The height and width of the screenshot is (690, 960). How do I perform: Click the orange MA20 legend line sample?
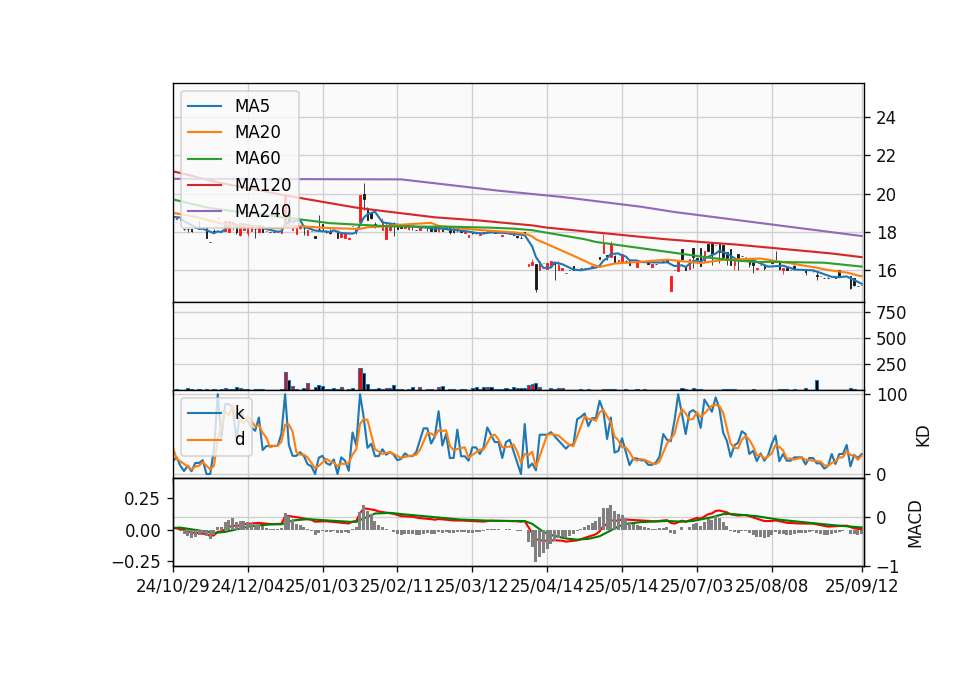pos(204,132)
